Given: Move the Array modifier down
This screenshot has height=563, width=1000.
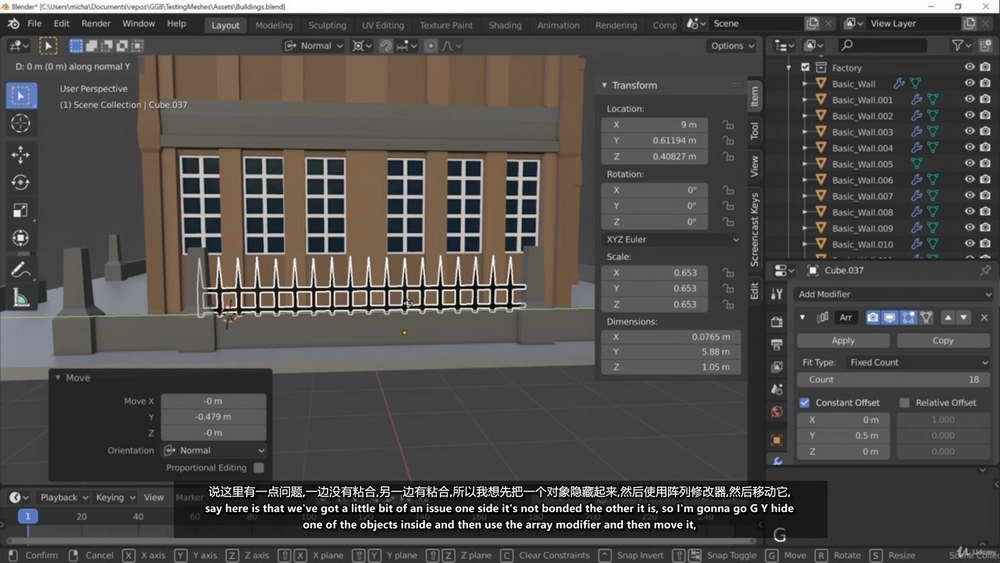Looking at the screenshot, I should tap(964, 318).
